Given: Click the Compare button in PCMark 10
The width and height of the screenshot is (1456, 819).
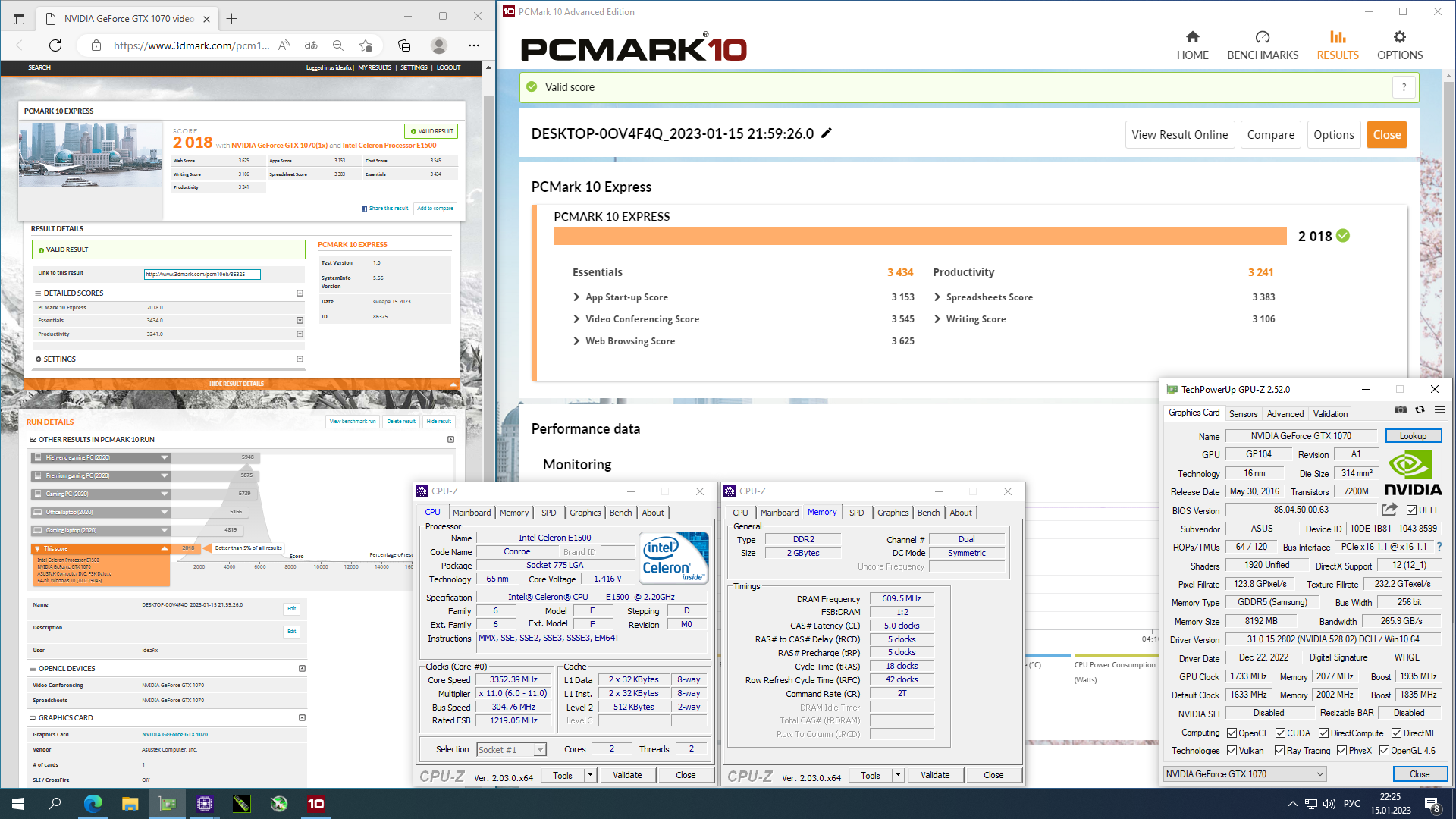Looking at the screenshot, I should point(1270,135).
